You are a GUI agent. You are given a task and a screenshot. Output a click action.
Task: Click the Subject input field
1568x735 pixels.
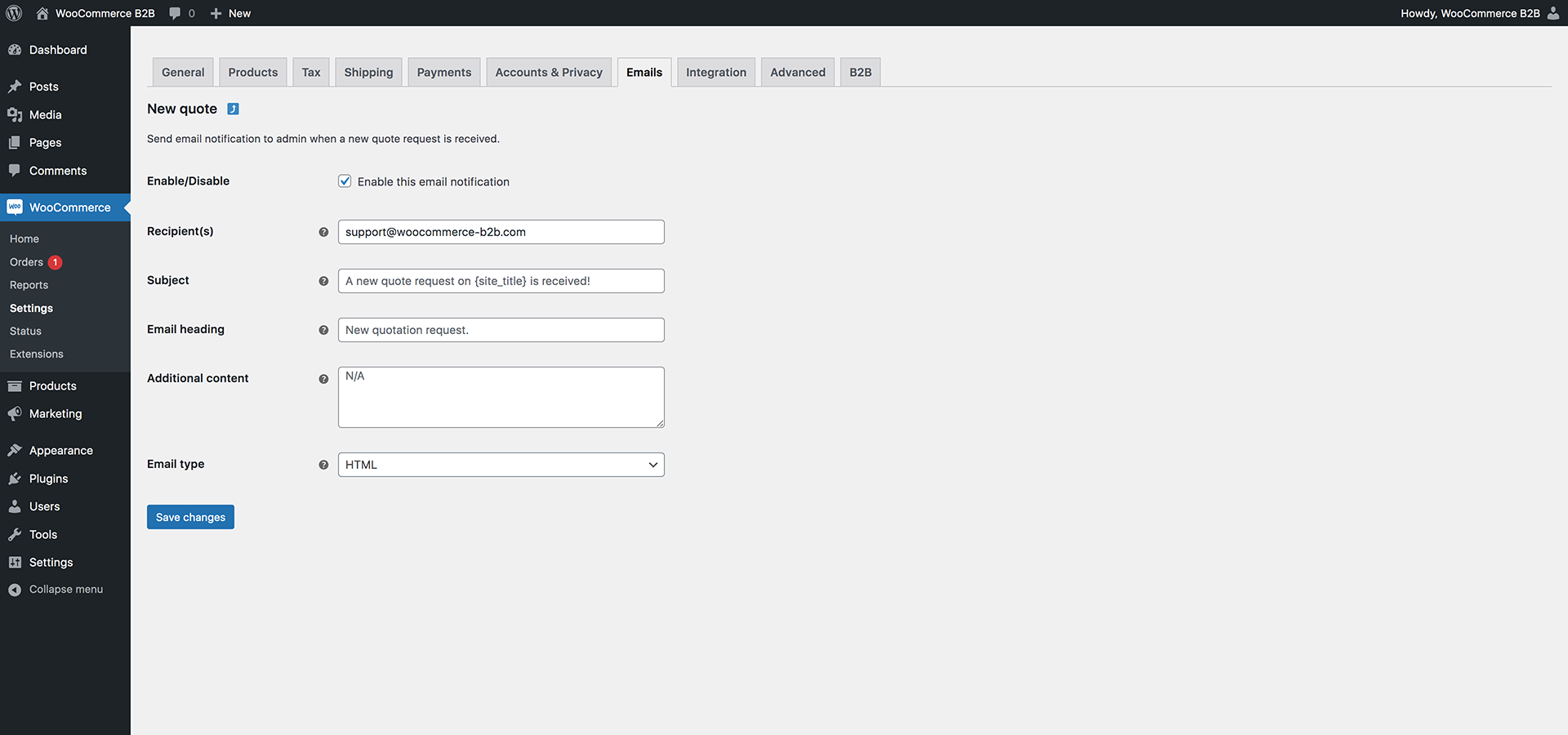(x=501, y=281)
